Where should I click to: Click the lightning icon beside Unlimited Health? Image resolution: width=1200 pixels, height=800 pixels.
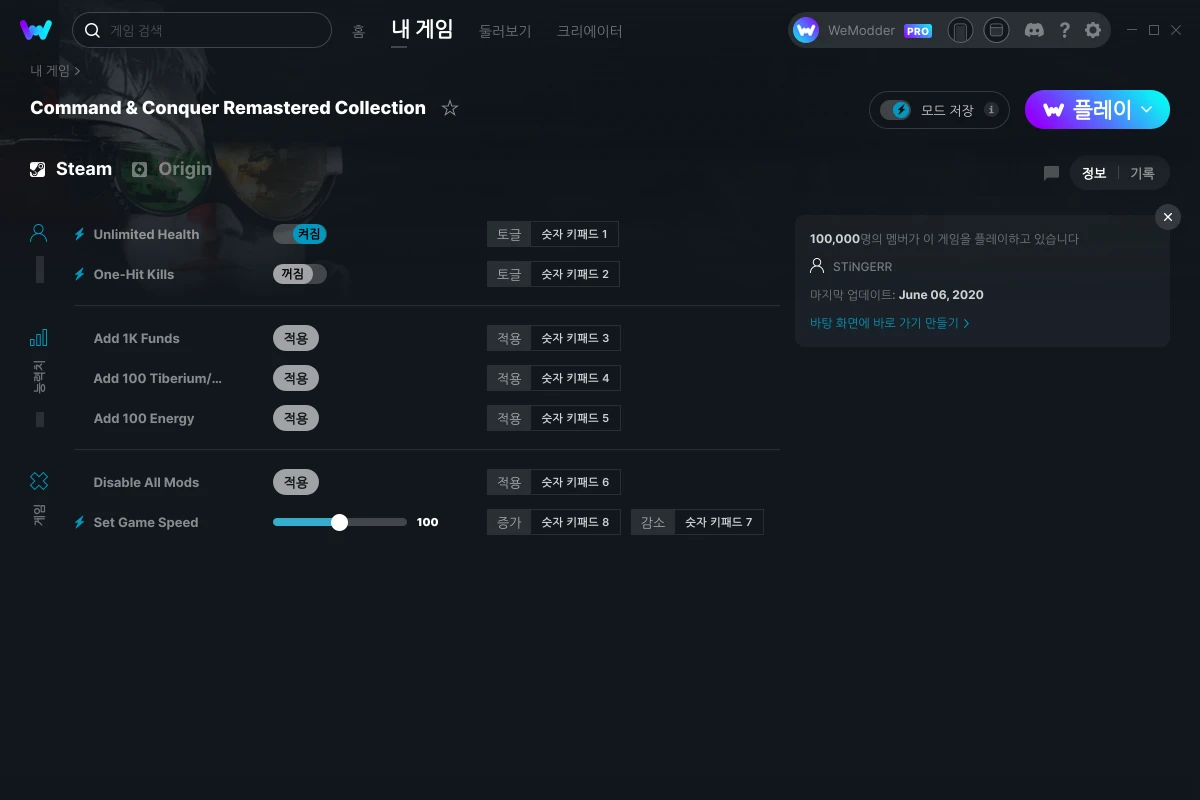80,234
